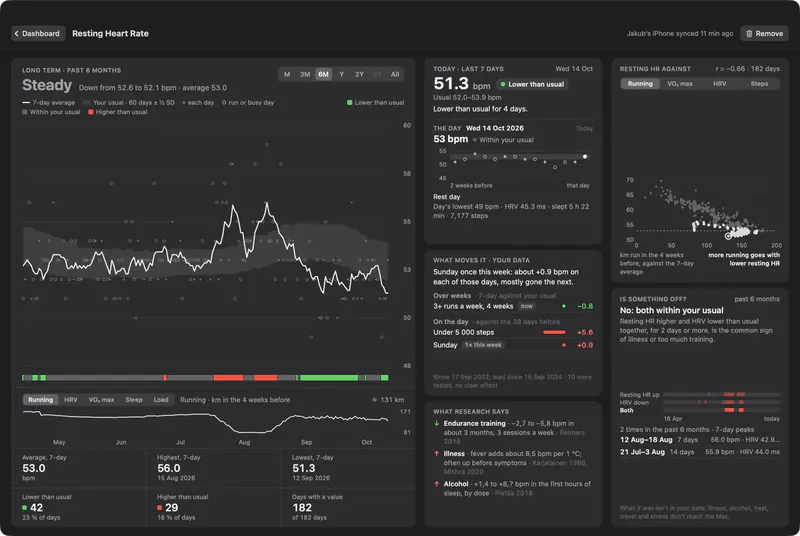The width and height of the screenshot is (800, 536).
Task: Click the '−0.8' effect value
Action: [x=585, y=307]
